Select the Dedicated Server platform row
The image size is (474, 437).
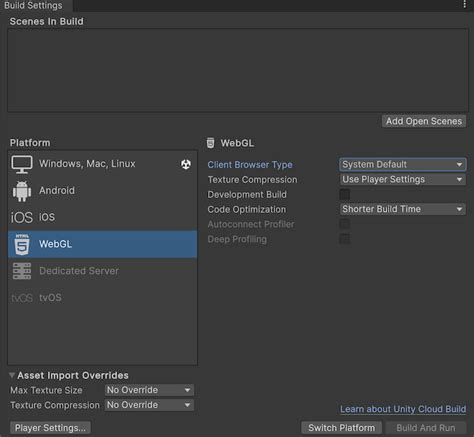click(102, 271)
